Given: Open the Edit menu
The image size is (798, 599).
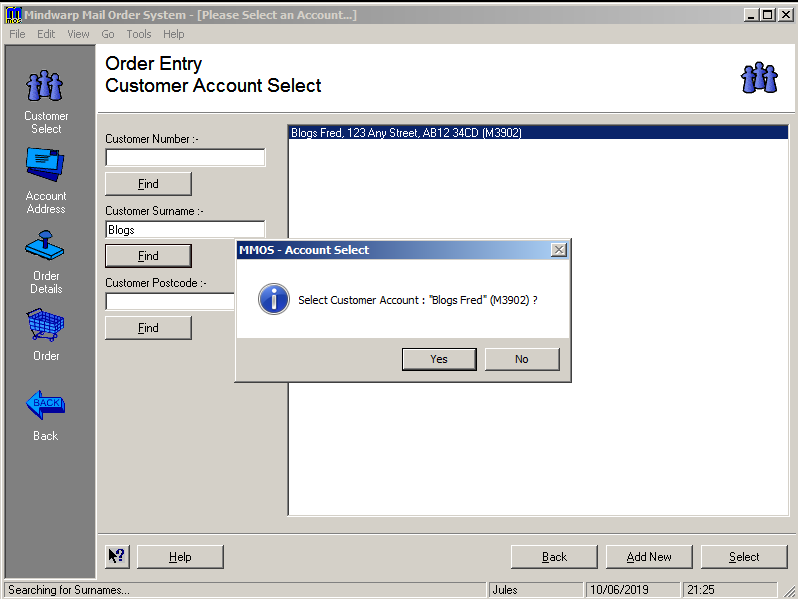Looking at the screenshot, I should click(46, 34).
